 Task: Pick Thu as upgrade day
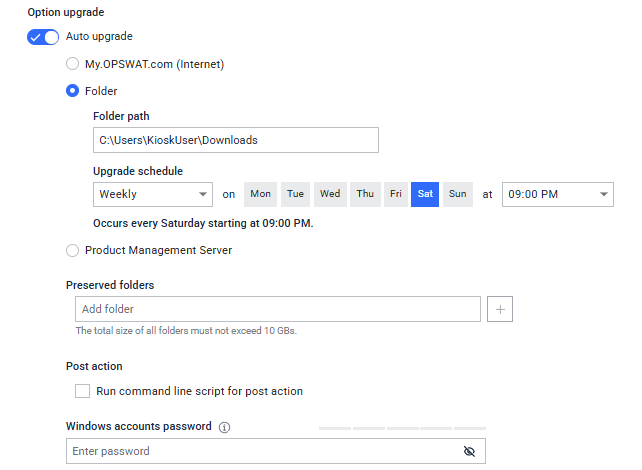coord(365,194)
